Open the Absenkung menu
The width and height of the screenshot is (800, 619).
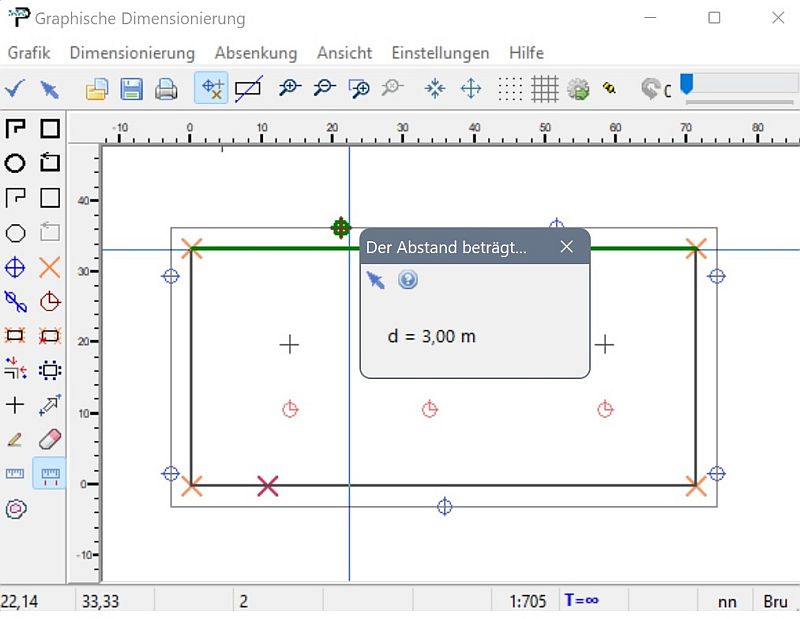coord(255,53)
